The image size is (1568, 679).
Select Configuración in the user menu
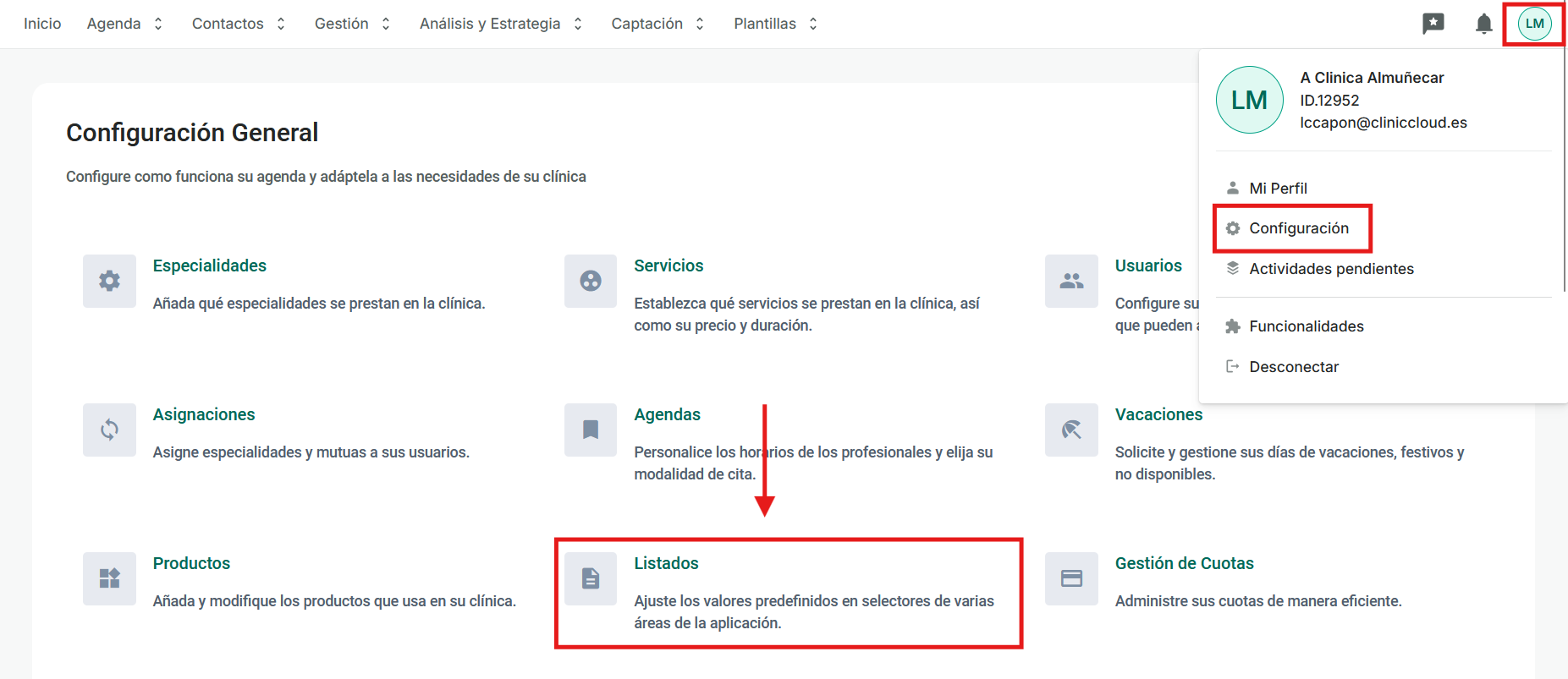pyautogui.click(x=1298, y=228)
